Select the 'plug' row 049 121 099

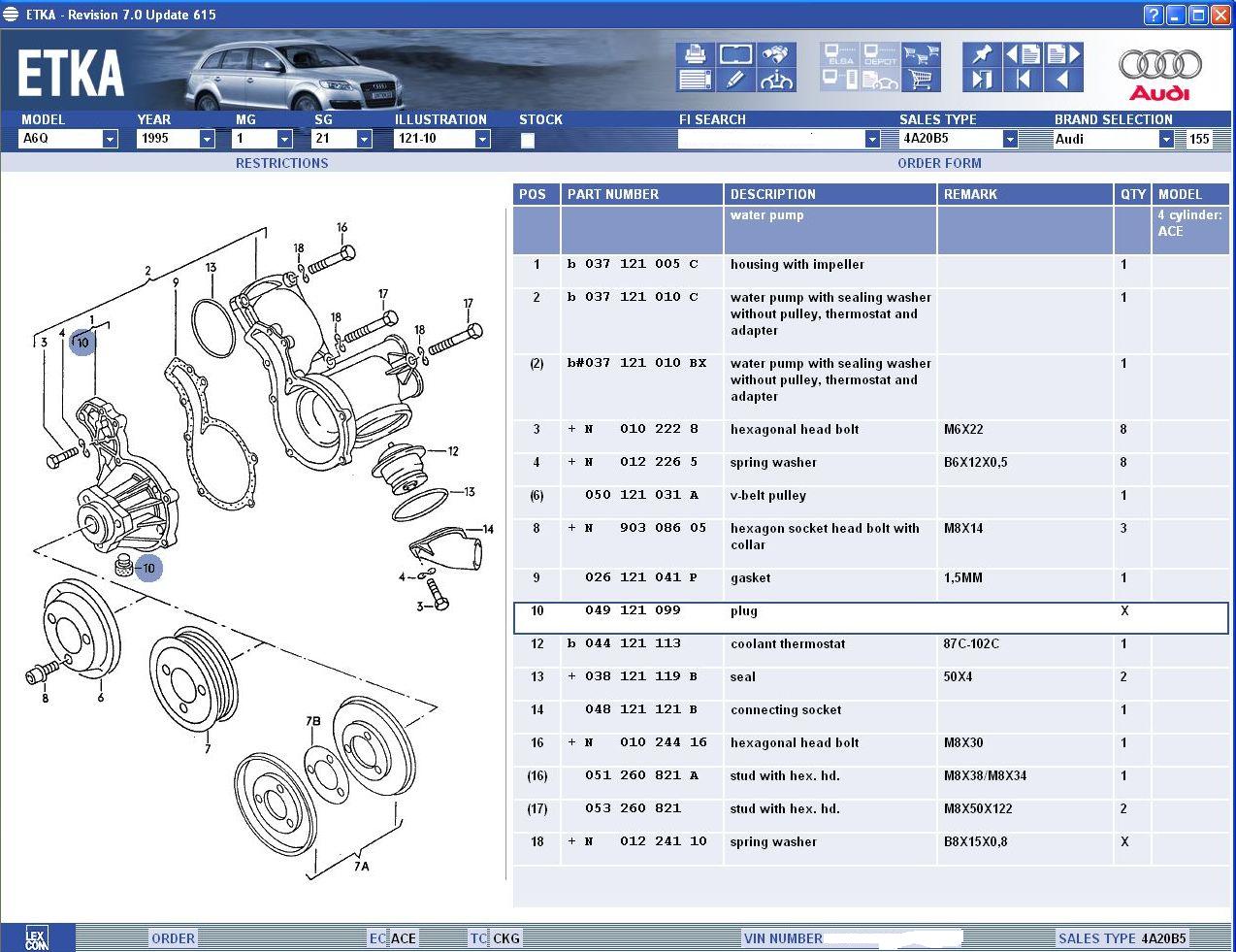[870, 618]
